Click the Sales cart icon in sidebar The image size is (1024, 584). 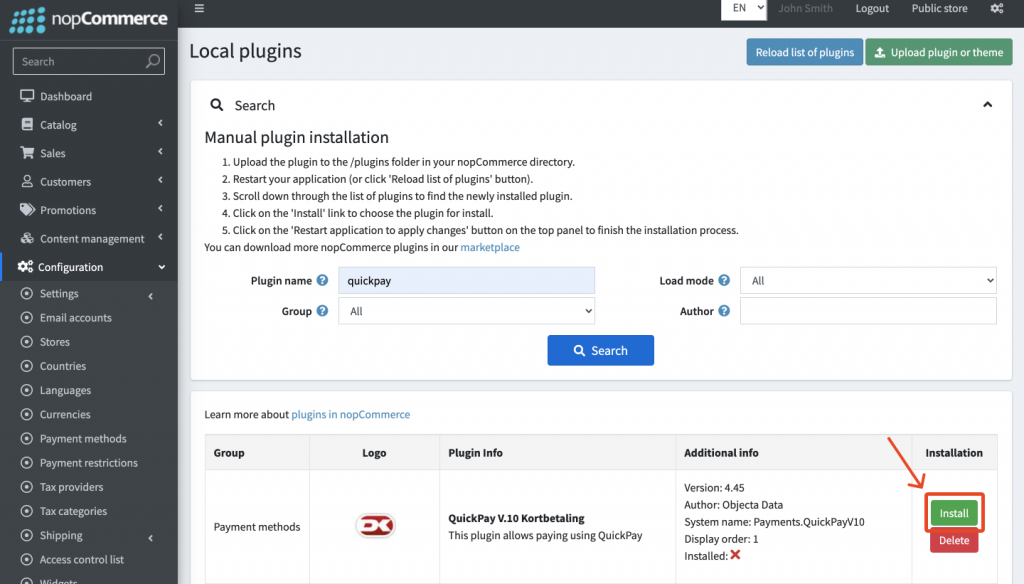[x=27, y=153]
